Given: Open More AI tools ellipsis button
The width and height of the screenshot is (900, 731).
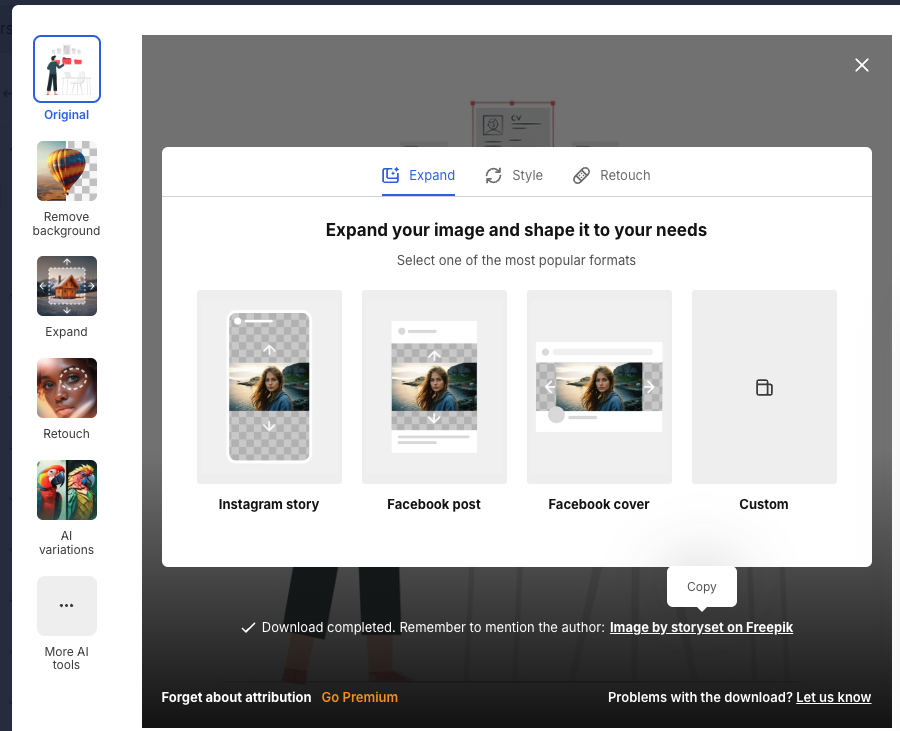Looking at the screenshot, I should 67,606.
